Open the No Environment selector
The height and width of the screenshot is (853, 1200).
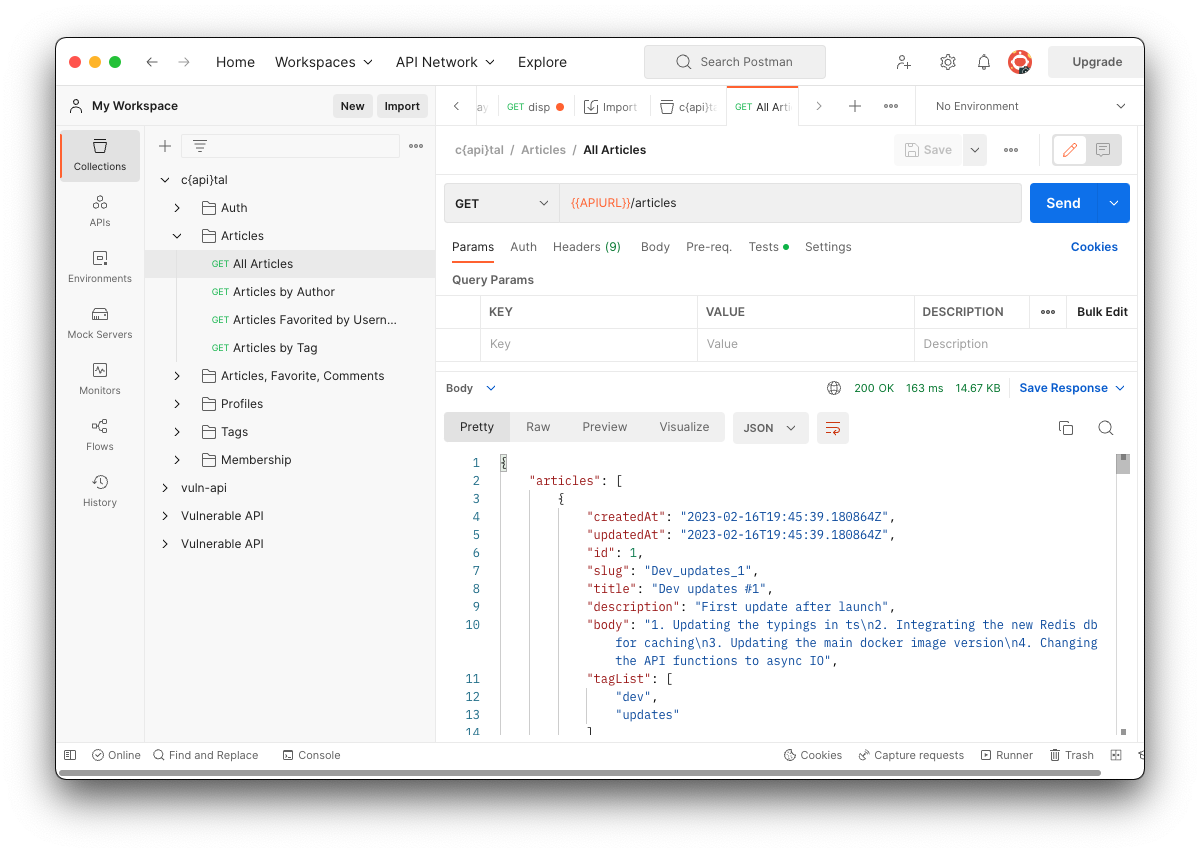[1030, 106]
